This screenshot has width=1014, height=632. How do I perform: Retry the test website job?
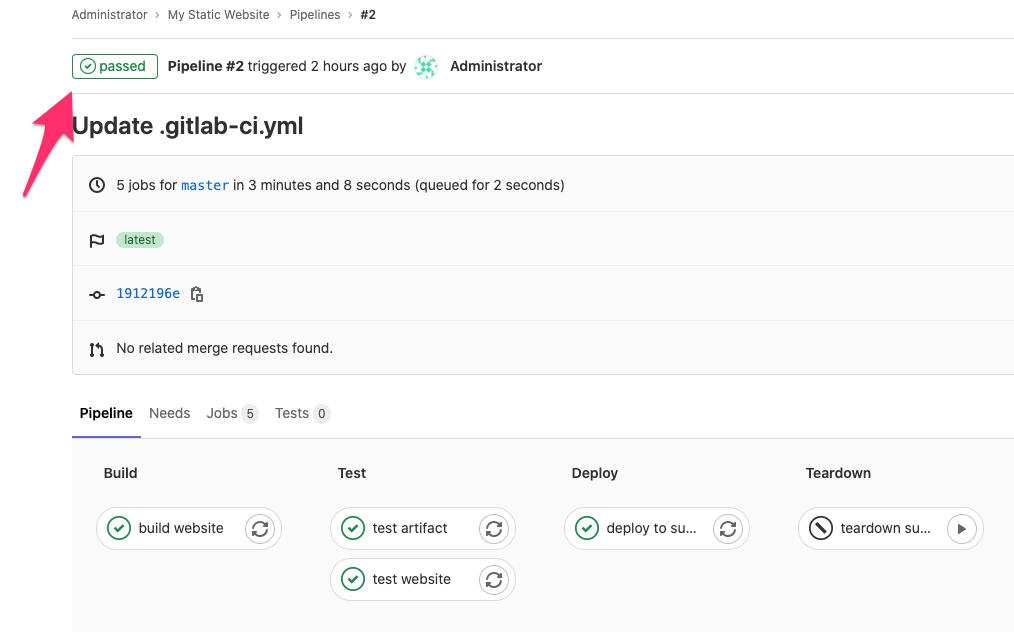pos(494,580)
